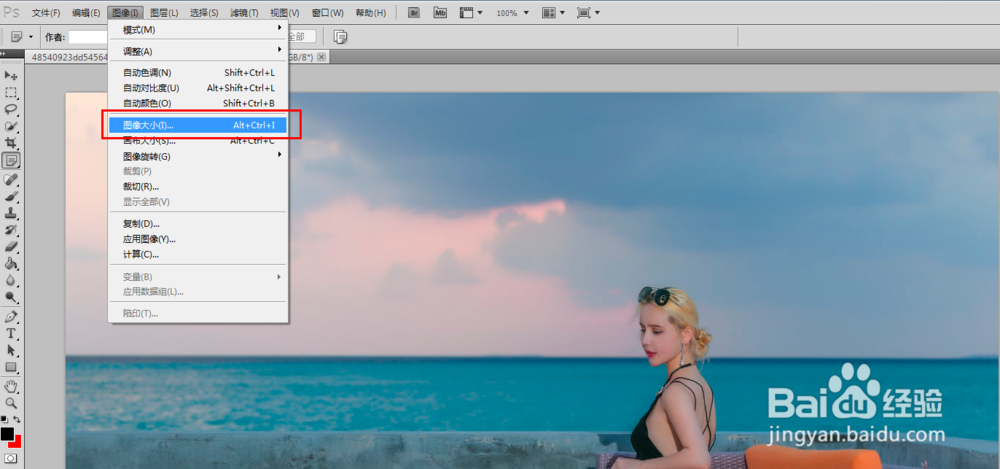
Task: Select the Pen tool
Action: 11,316
